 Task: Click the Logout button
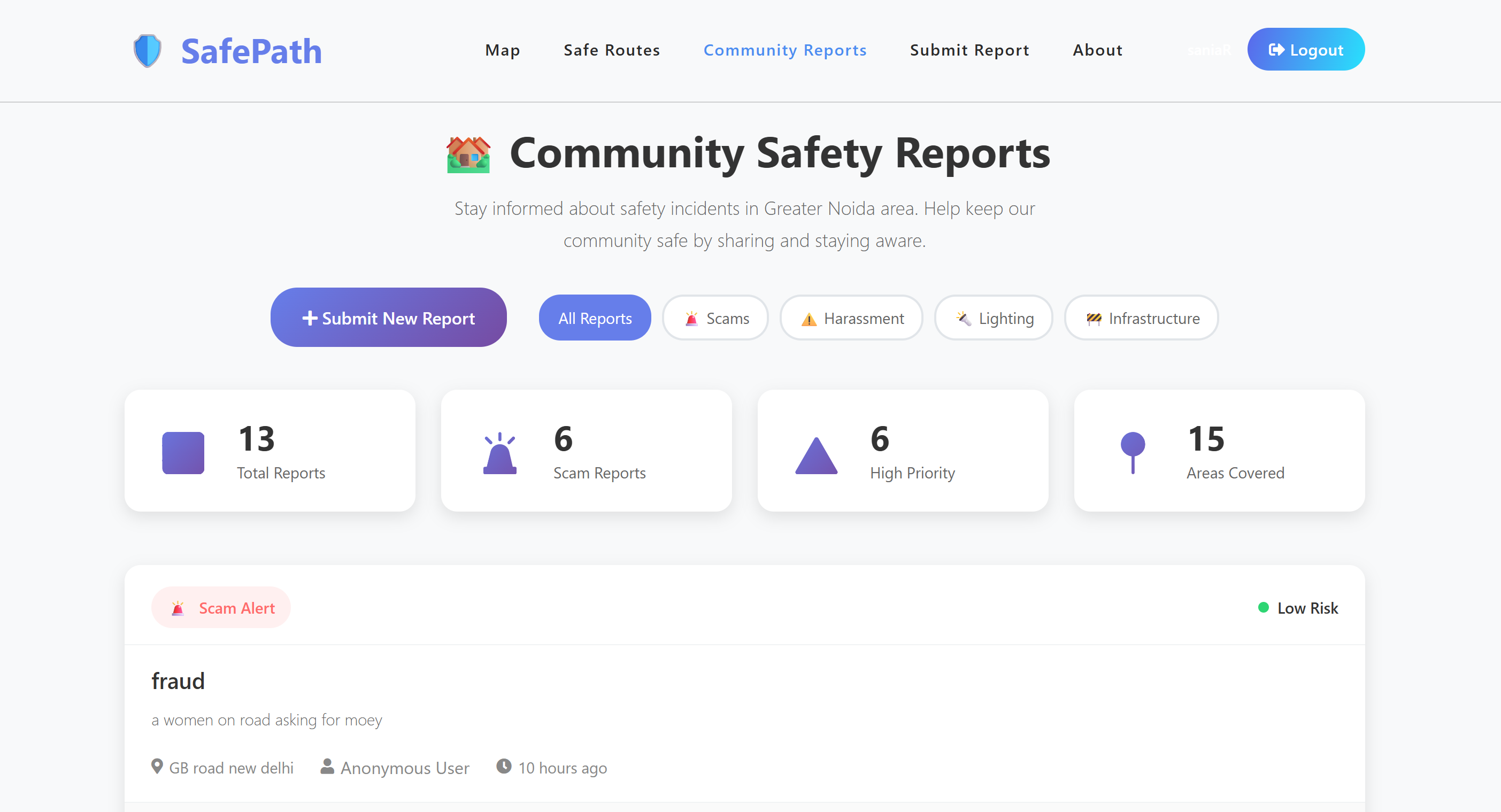(1305, 50)
